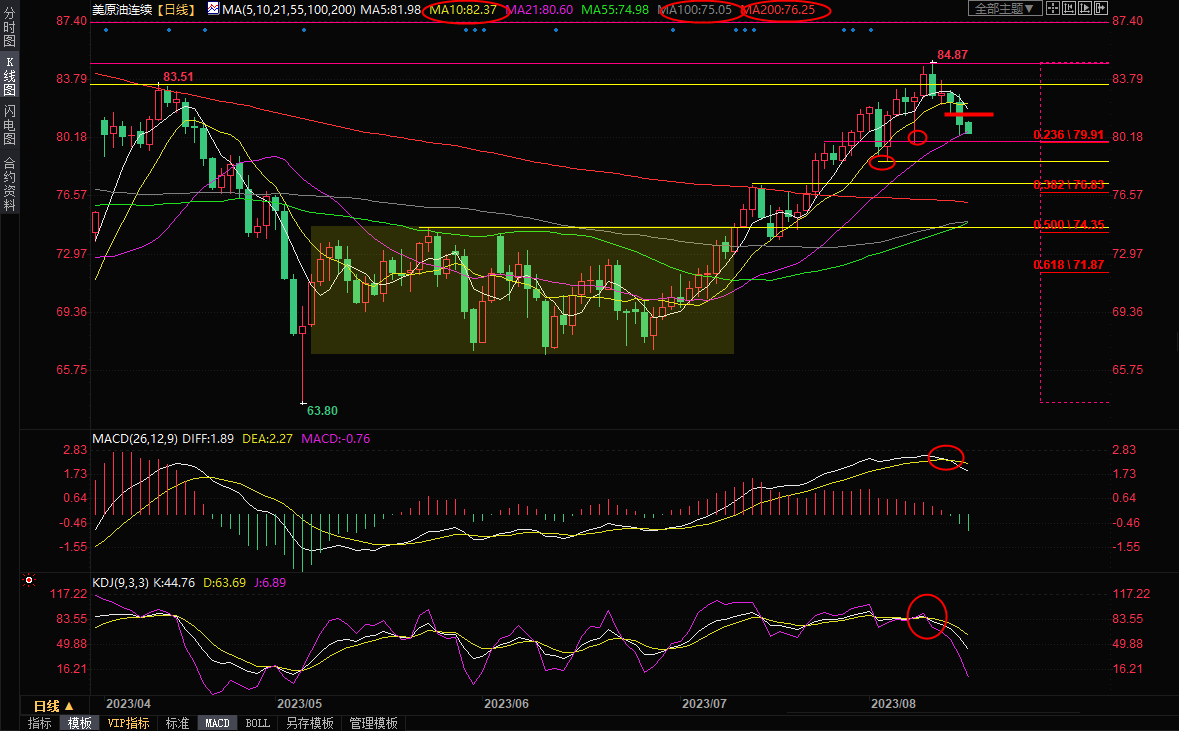Select the 标准 indicator set
This screenshot has width=1179, height=731.
click(177, 723)
